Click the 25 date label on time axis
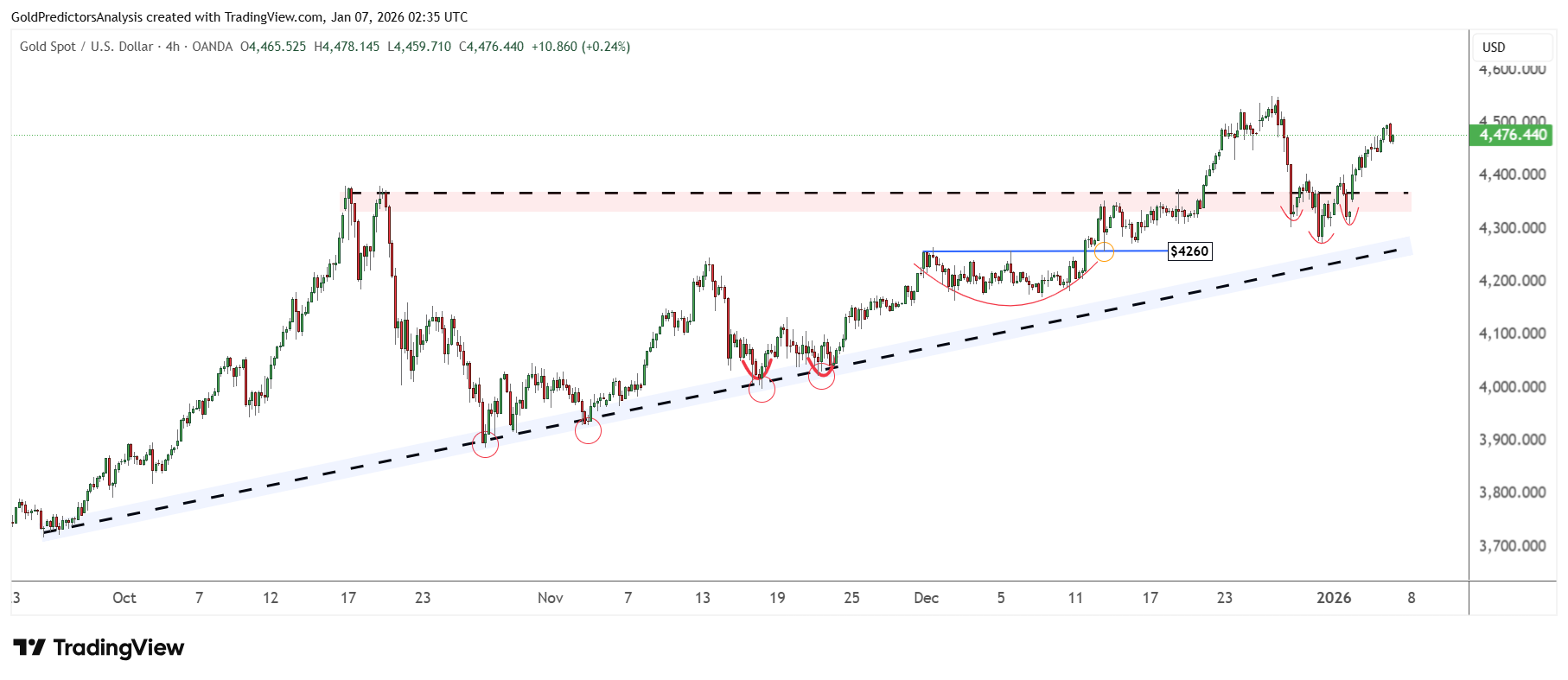 (851, 598)
